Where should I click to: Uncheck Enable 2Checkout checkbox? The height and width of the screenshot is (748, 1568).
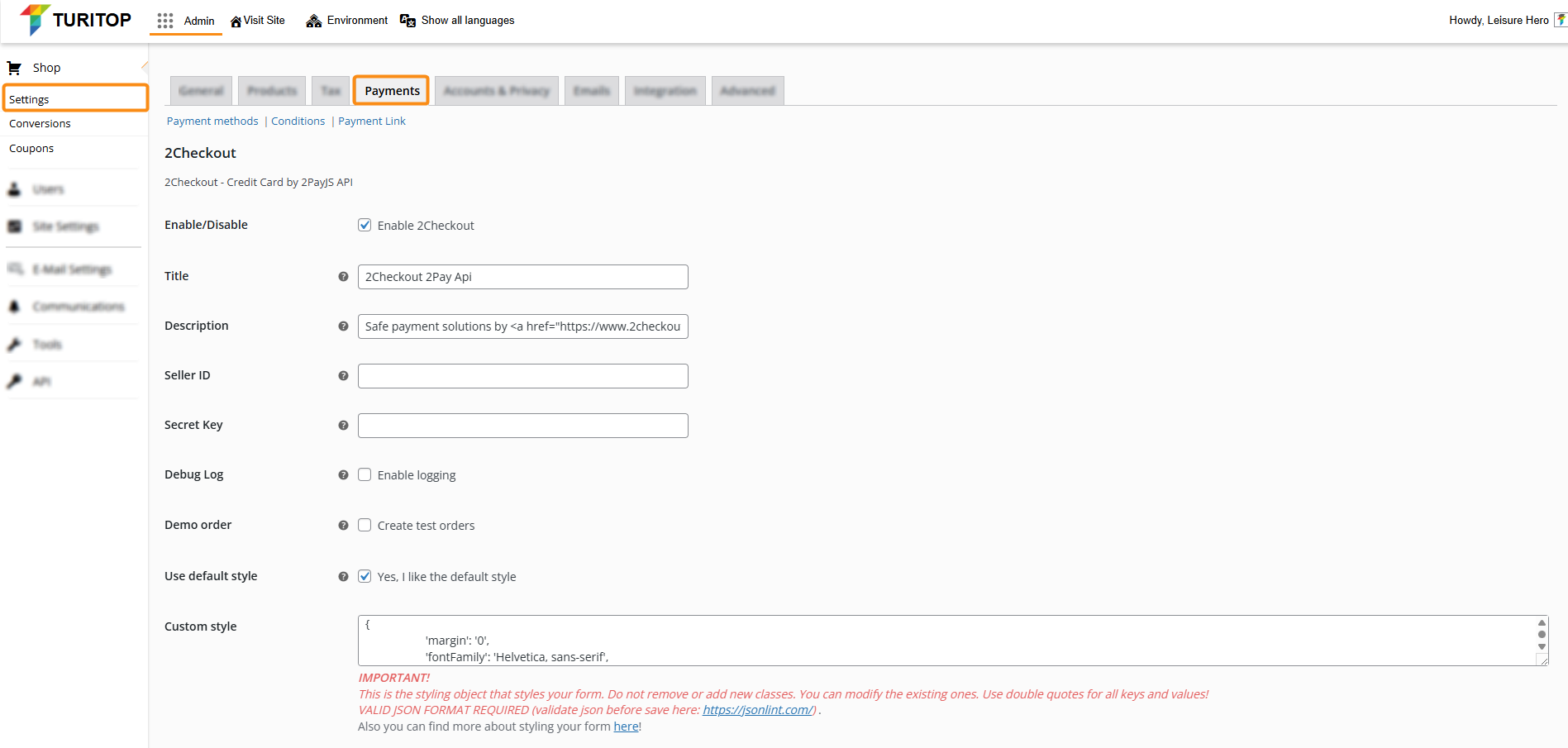[365, 225]
